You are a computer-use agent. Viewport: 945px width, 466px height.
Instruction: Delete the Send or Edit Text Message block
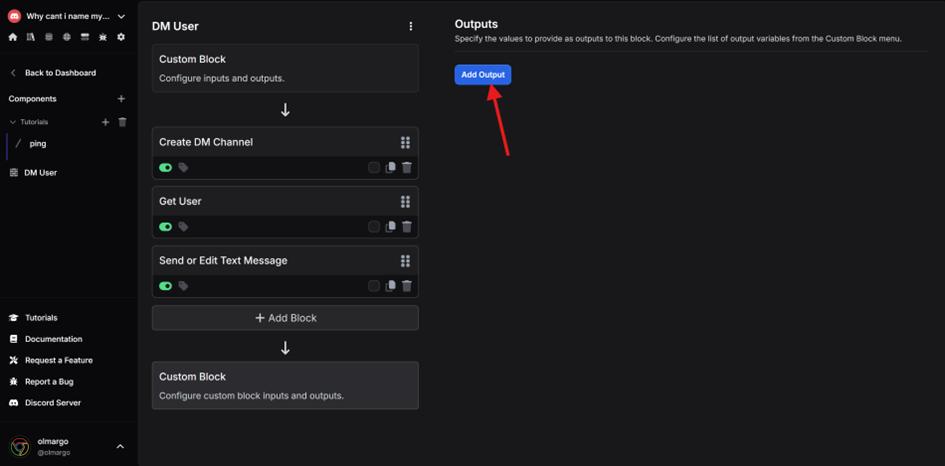(407, 286)
